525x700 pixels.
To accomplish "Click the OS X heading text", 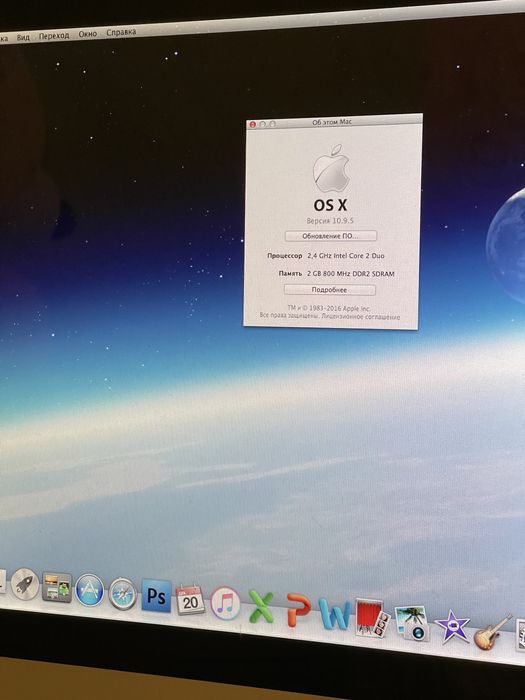I will tap(330, 205).
